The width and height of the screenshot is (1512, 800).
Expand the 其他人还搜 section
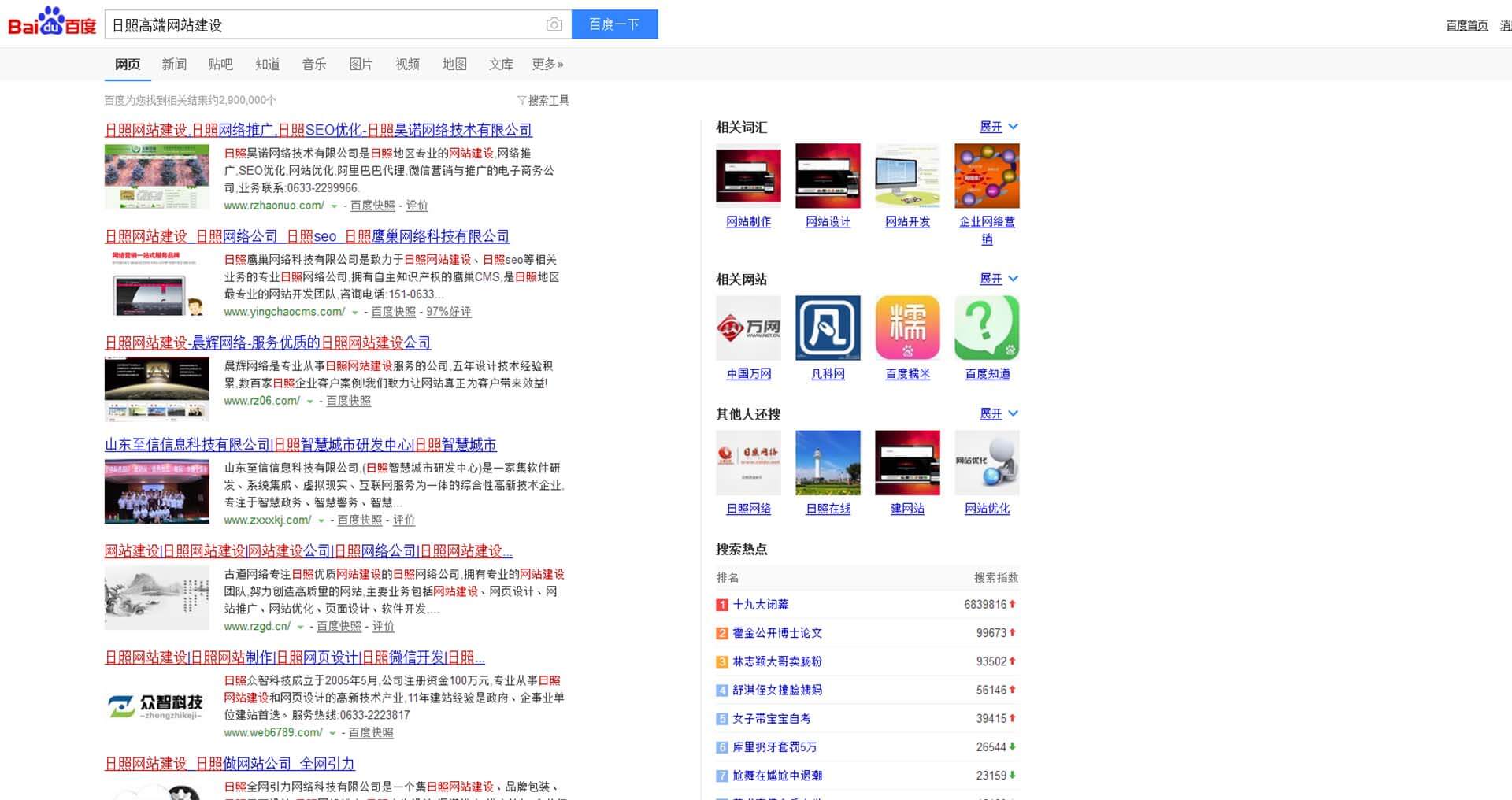point(999,413)
